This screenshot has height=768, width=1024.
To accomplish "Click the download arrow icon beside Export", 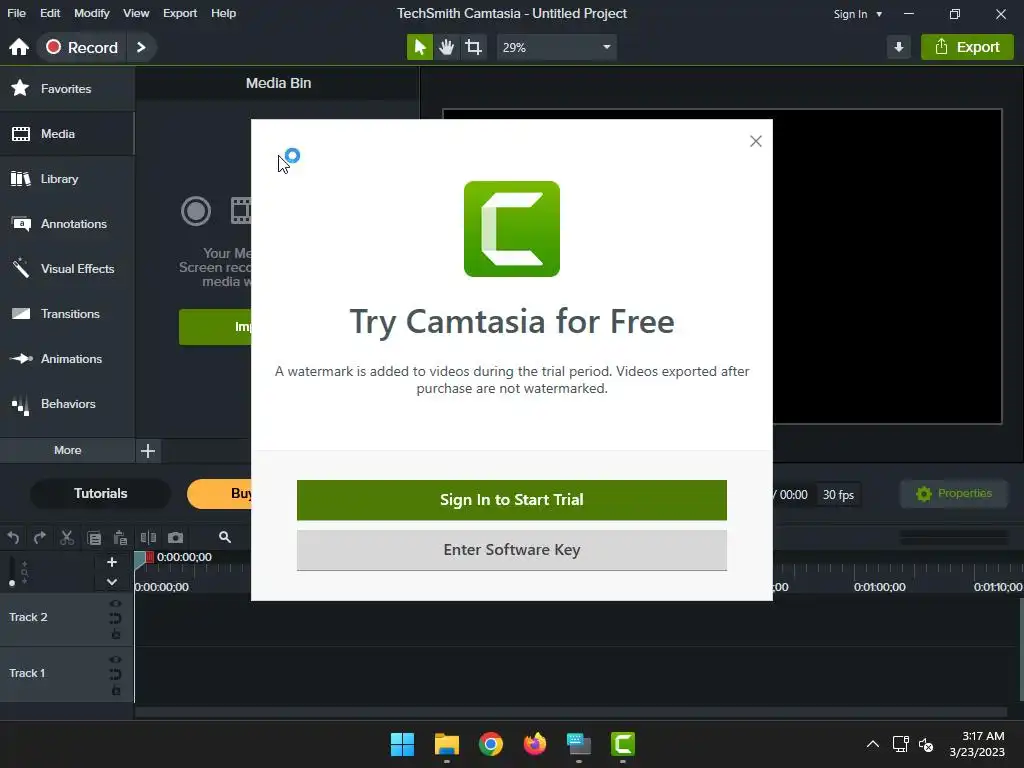I will 899,47.
